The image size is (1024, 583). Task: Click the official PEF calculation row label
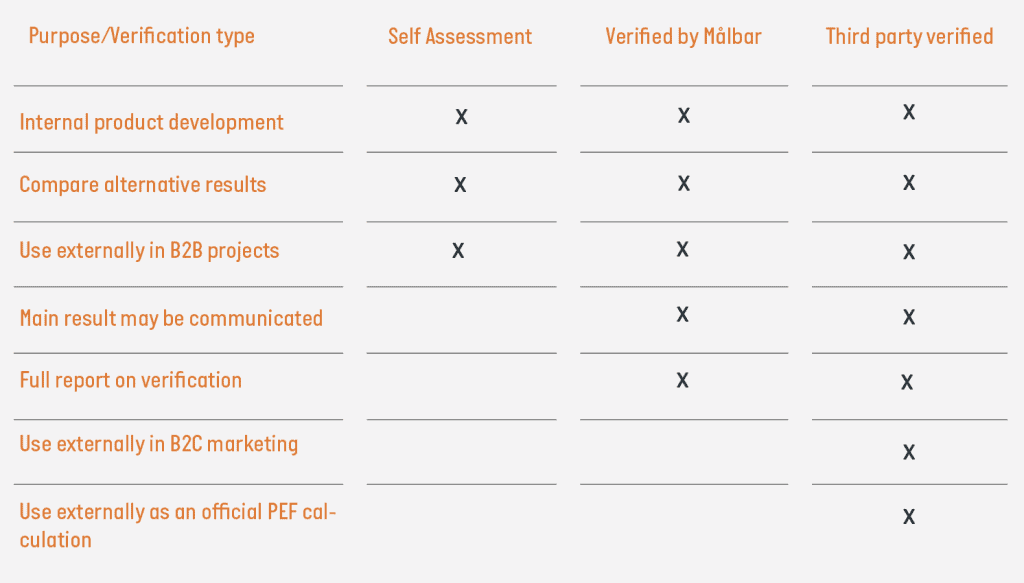[x=178, y=526]
